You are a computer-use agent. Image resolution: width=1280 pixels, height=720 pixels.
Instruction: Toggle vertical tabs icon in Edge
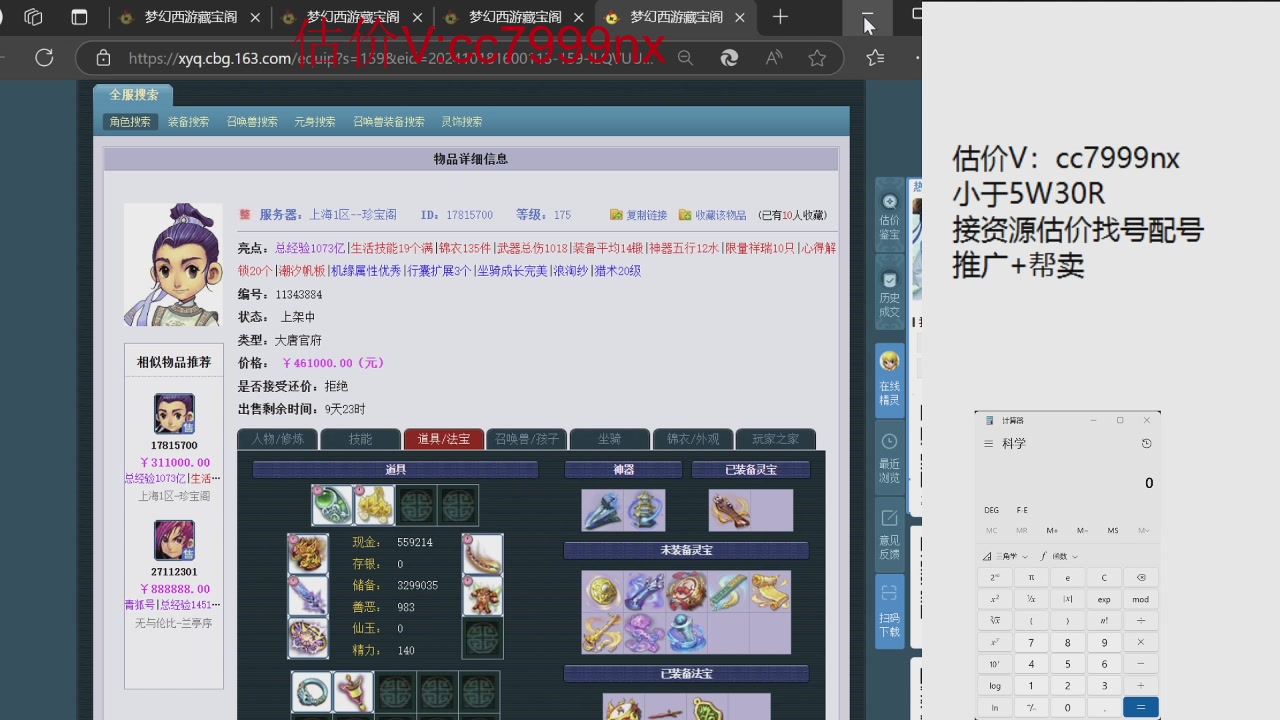79,17
